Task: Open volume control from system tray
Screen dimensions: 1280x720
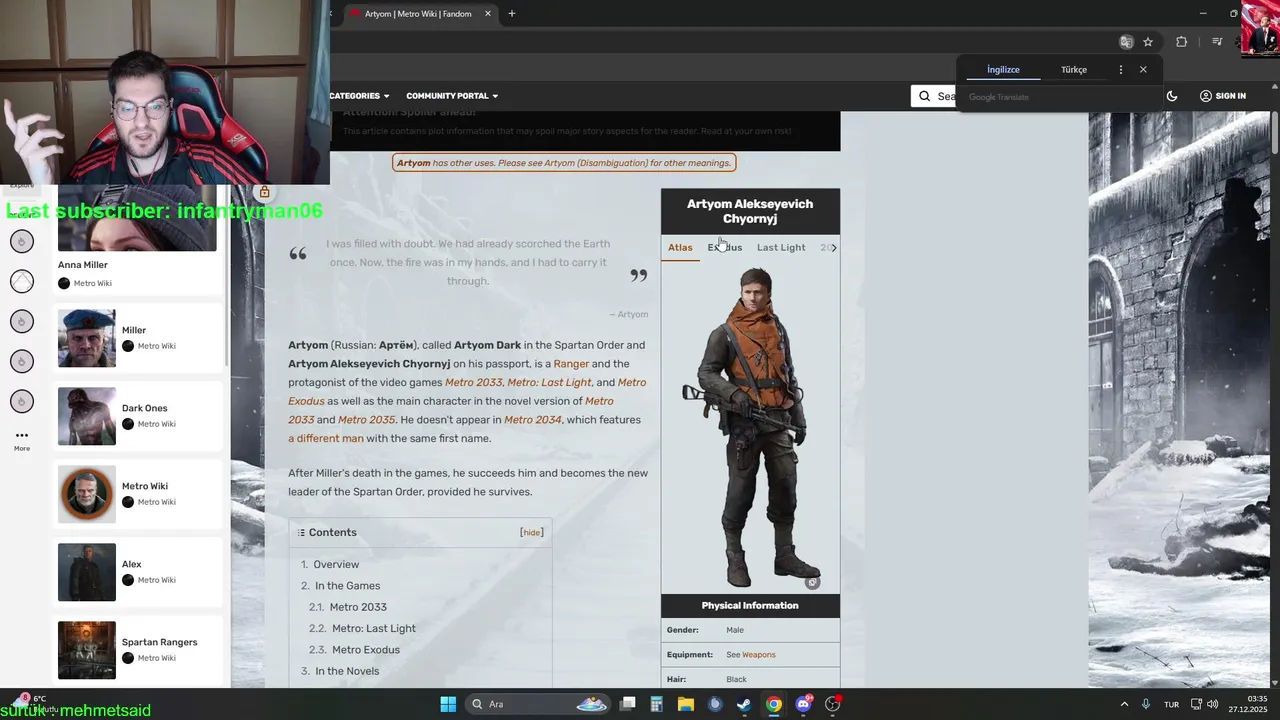Action: (1213, 704)
